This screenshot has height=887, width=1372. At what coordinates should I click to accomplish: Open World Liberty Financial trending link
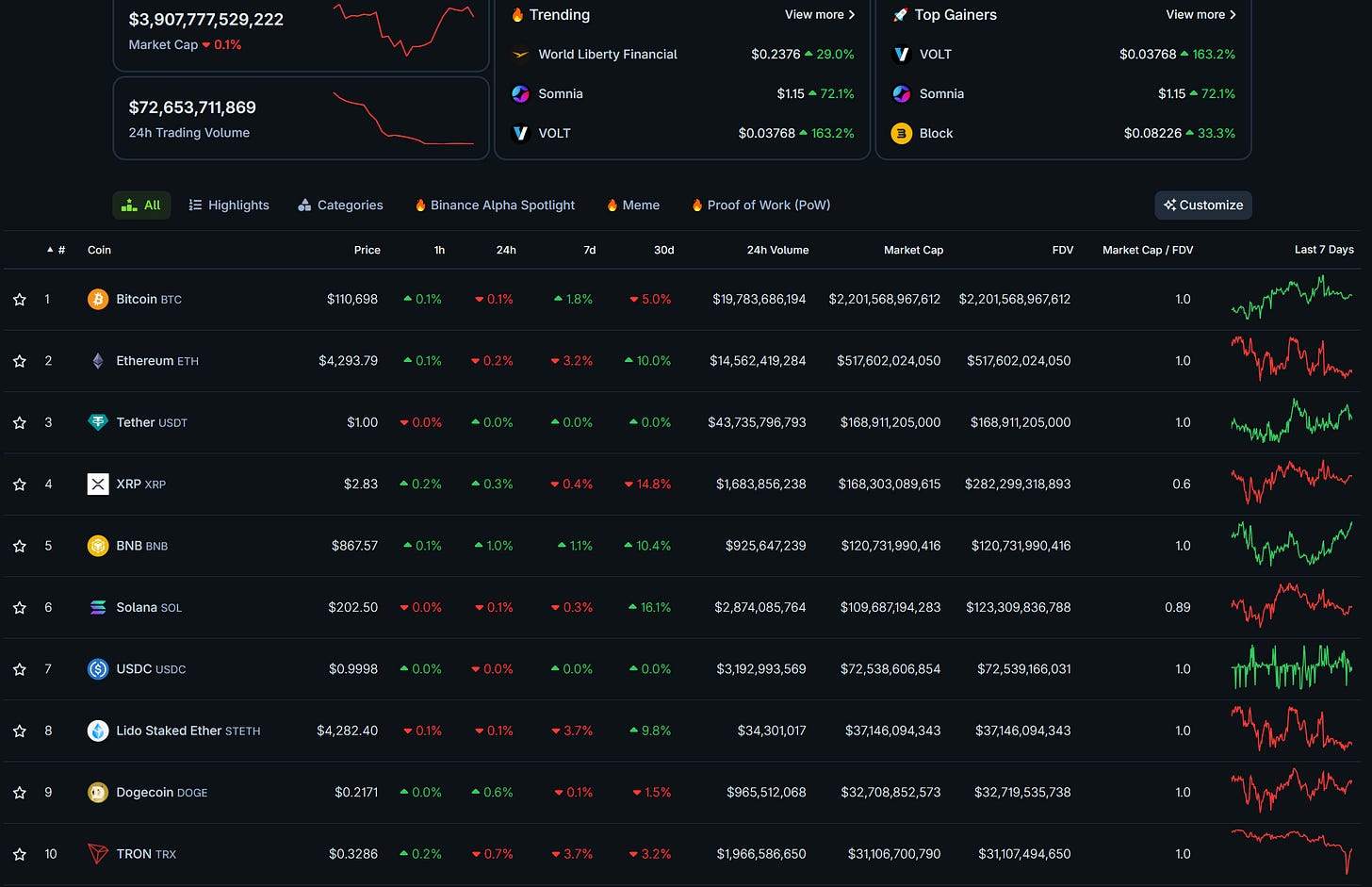(608, 55)
